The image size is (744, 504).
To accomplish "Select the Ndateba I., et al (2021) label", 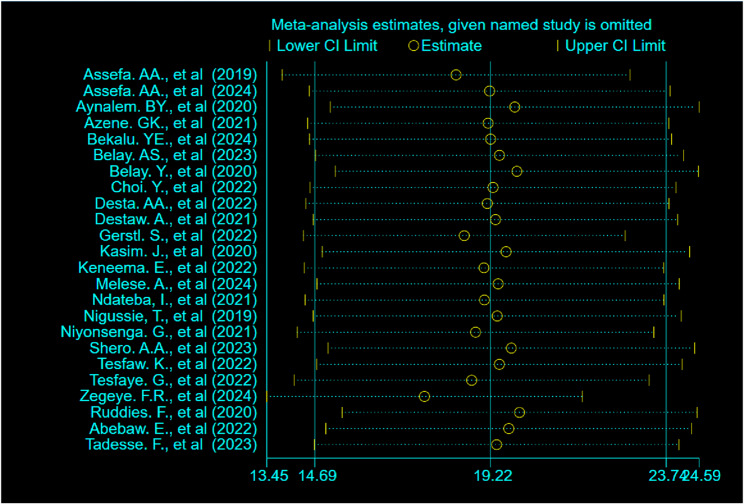I will pyautogui.click(x=170, y=300).
